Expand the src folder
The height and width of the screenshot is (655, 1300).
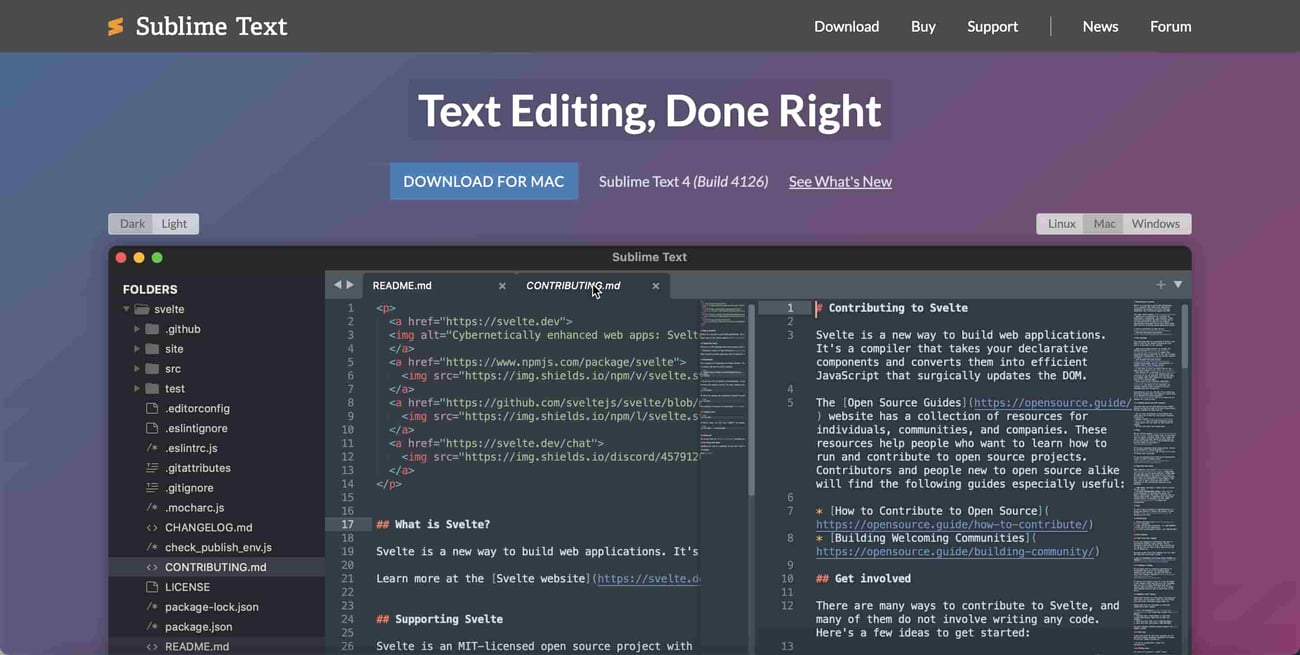click(136, 368)
